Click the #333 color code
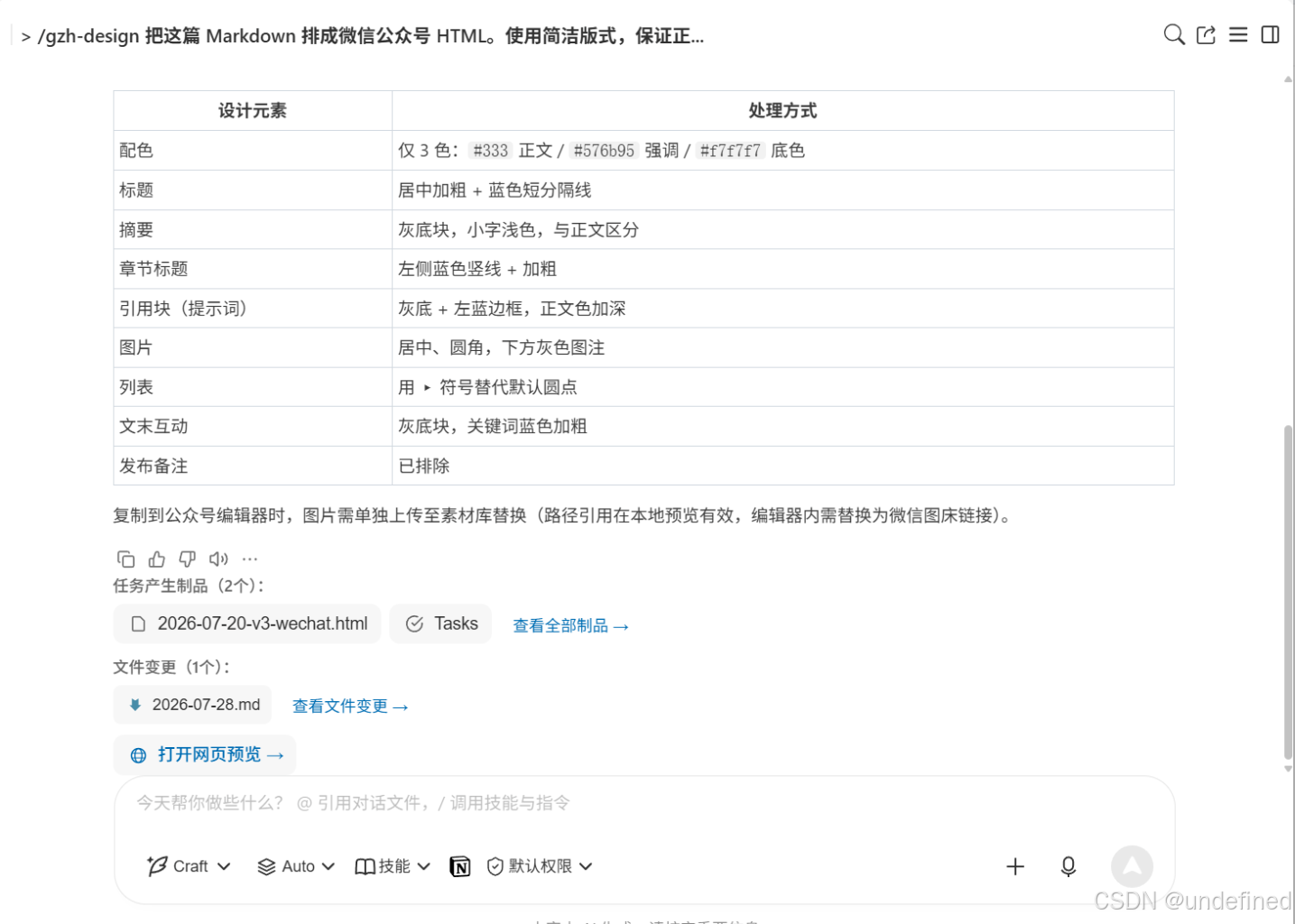1295x924 pixels. [491, 151]
